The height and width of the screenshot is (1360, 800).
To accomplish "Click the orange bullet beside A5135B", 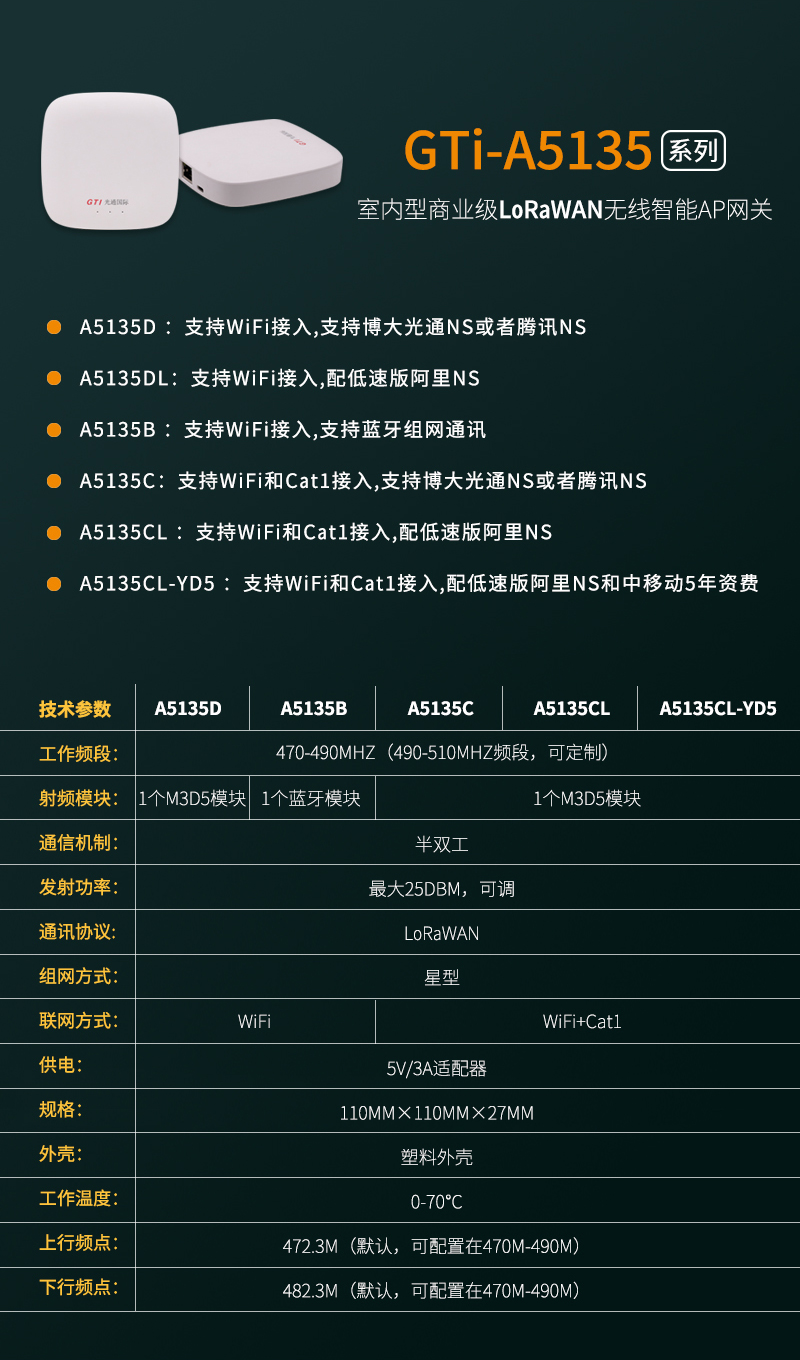I will [x=54, y=430].
